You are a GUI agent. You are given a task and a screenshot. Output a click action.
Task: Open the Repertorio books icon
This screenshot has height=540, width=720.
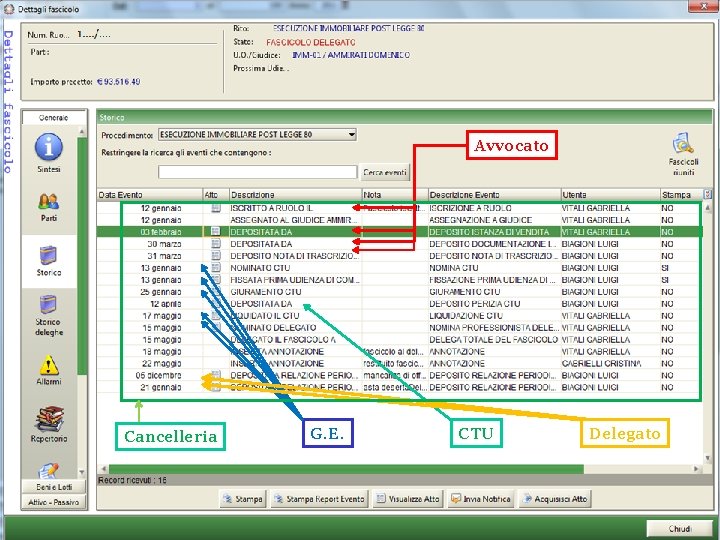[x=49, y=419]
